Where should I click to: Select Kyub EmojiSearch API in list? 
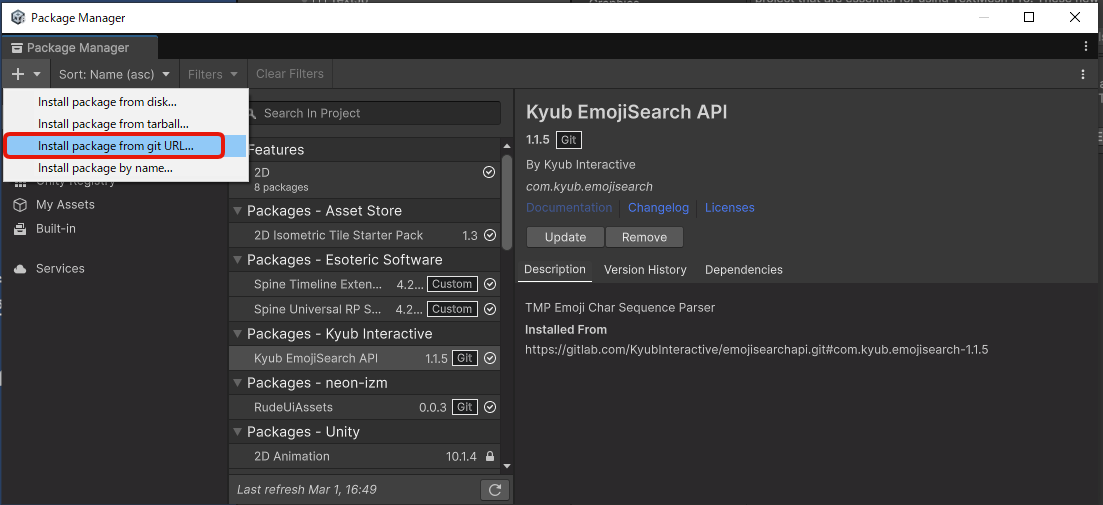(x=365, y=359)
